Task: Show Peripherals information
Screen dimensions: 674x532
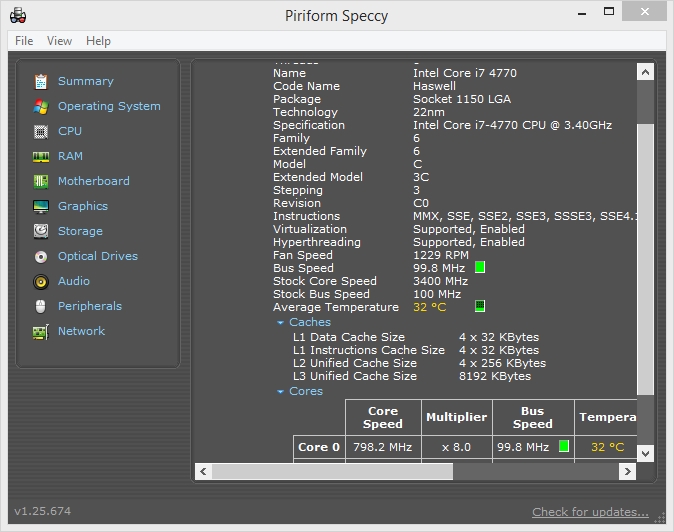Action: (x=90, y=306)
